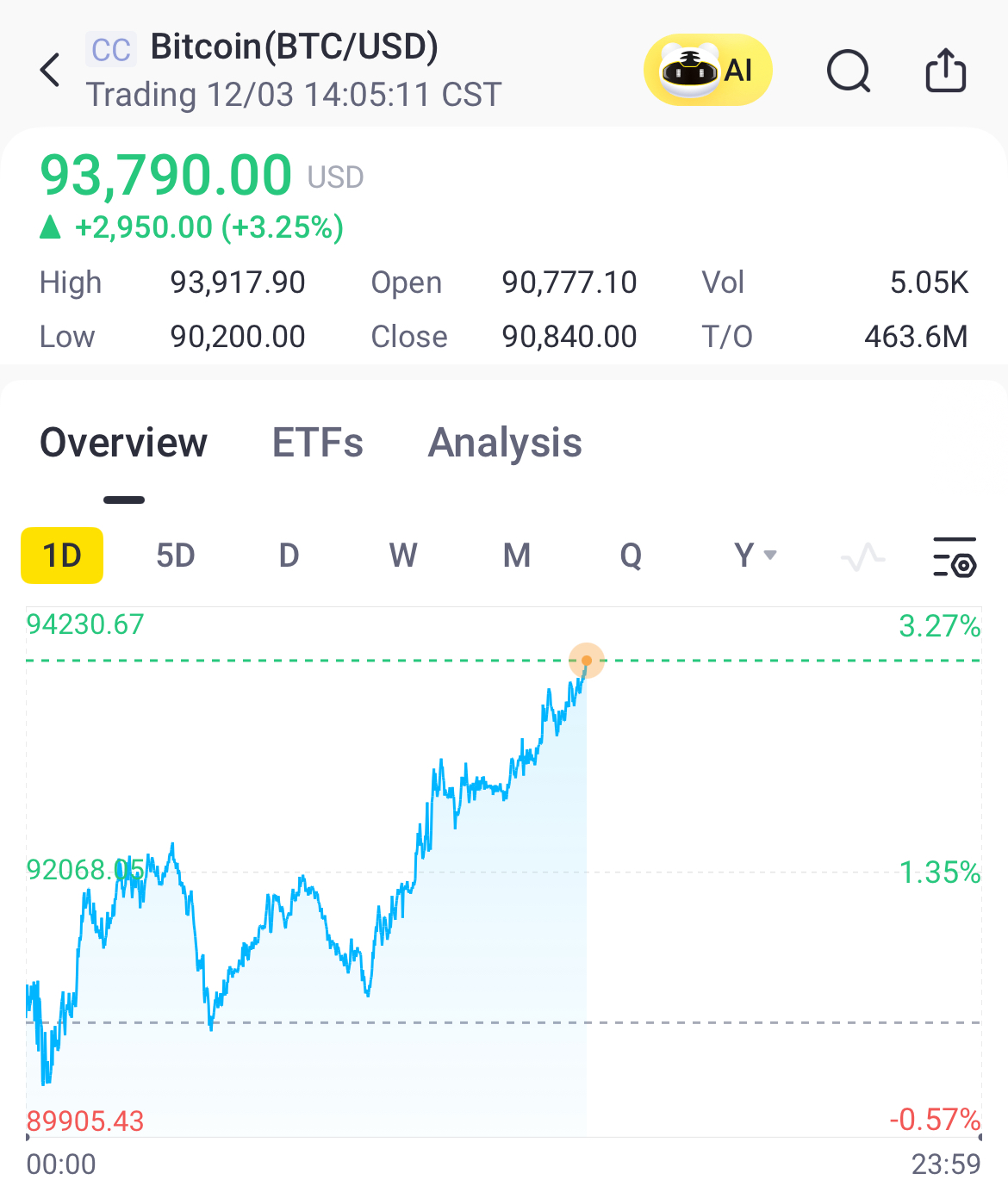Open the ETFs tab
This screenshot has height=1186, width=1008.
pos(318,443)
